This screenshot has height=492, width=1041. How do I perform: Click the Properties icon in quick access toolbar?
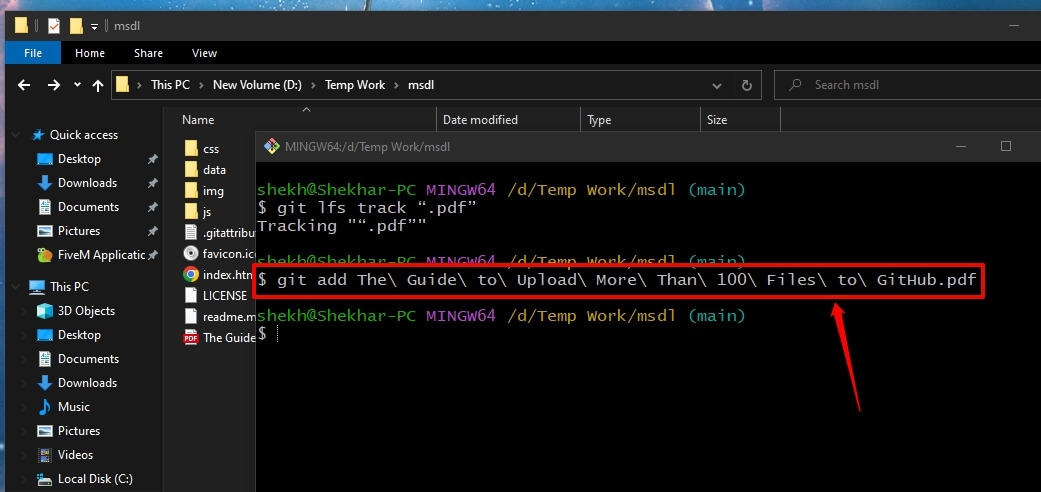pyautogui.click(x=54, y=25)
